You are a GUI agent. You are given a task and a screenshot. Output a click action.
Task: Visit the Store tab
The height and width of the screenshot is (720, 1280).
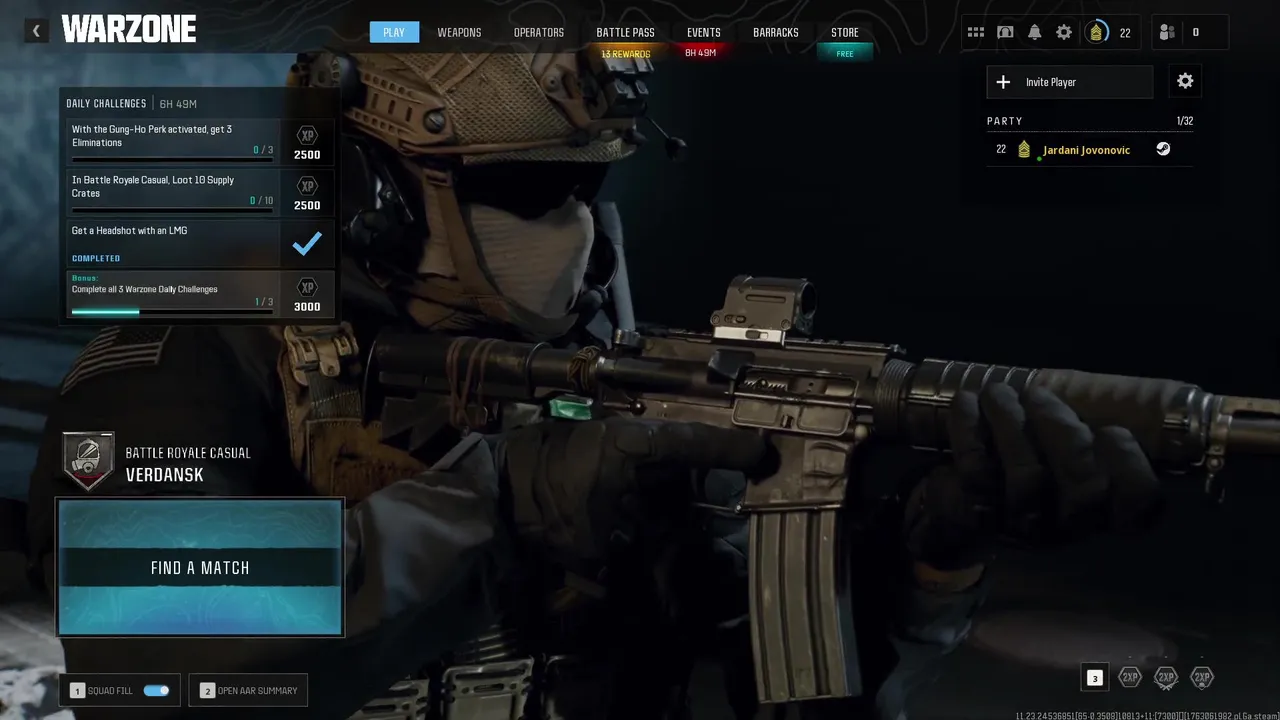(x=845, y=32)
